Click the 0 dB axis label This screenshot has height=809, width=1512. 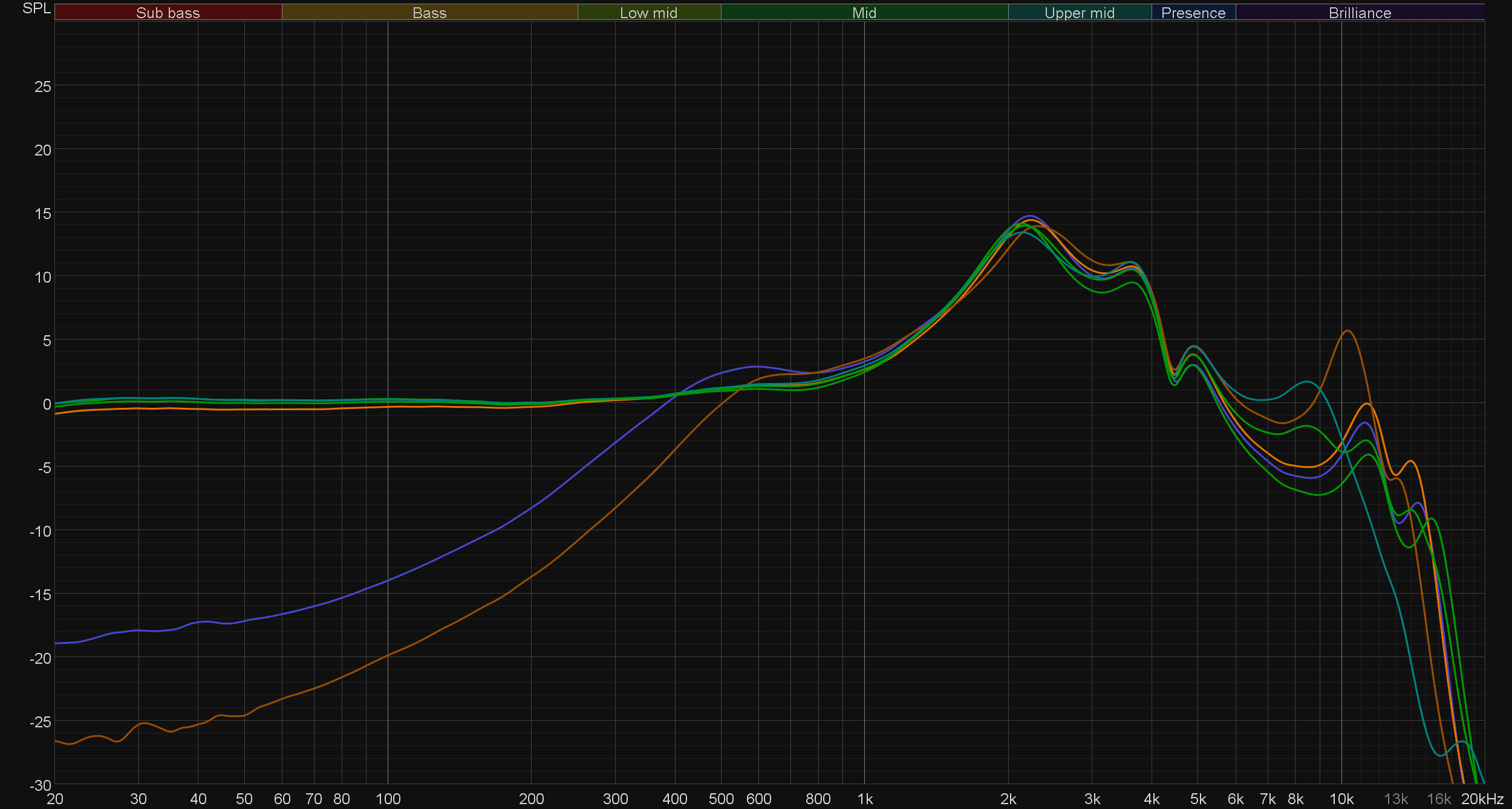[x=47, y=404]
